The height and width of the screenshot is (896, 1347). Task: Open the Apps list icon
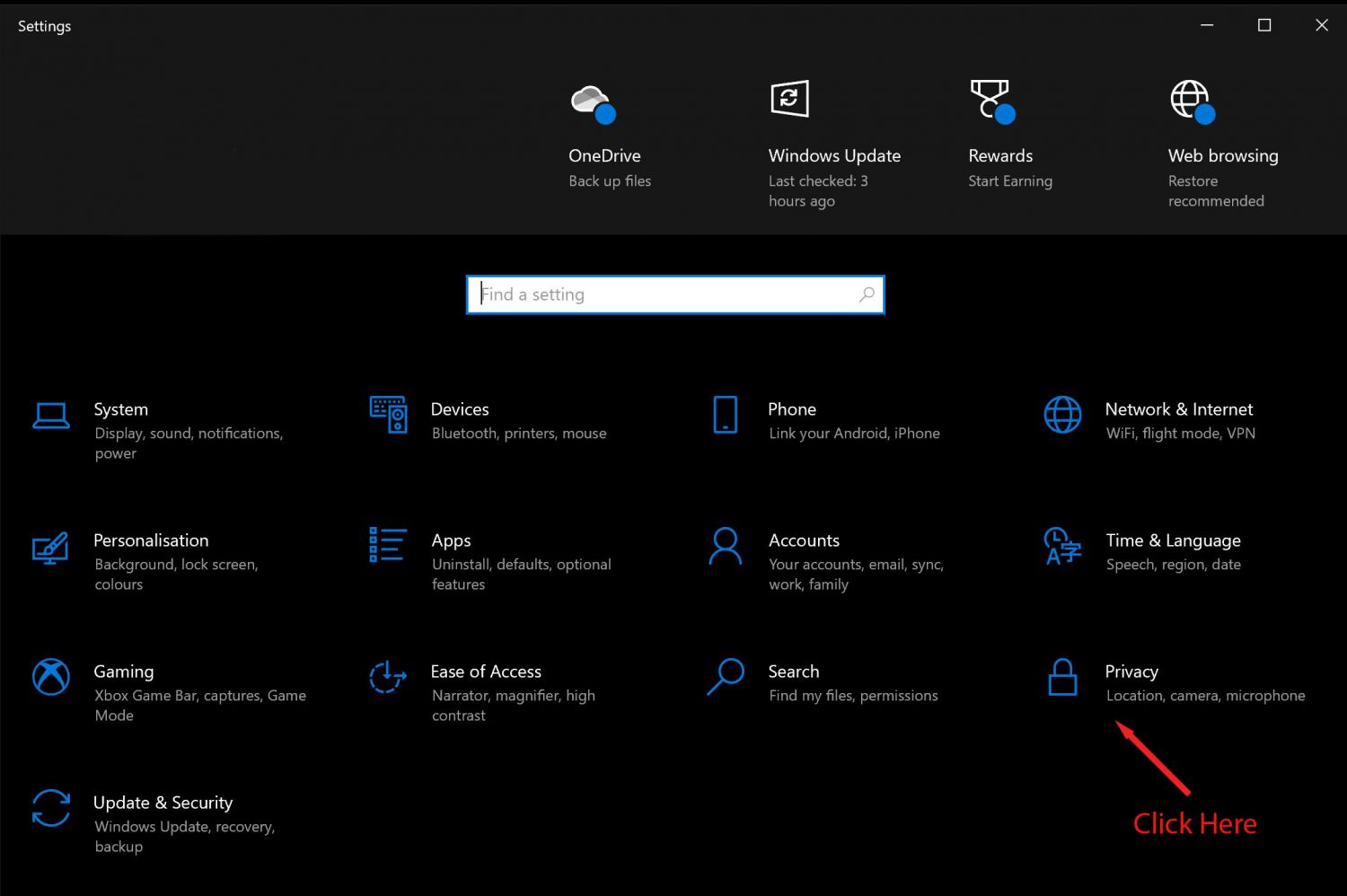click(x=388, y=545)
